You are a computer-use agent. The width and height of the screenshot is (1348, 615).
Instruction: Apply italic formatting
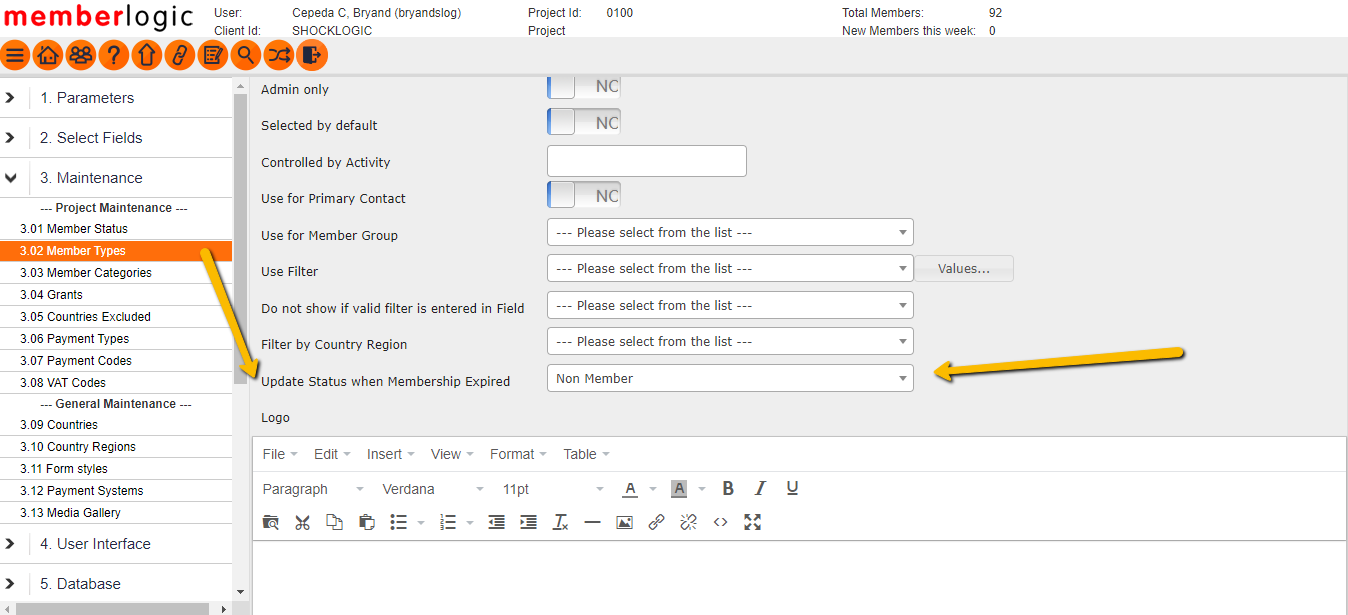point(760,488)
